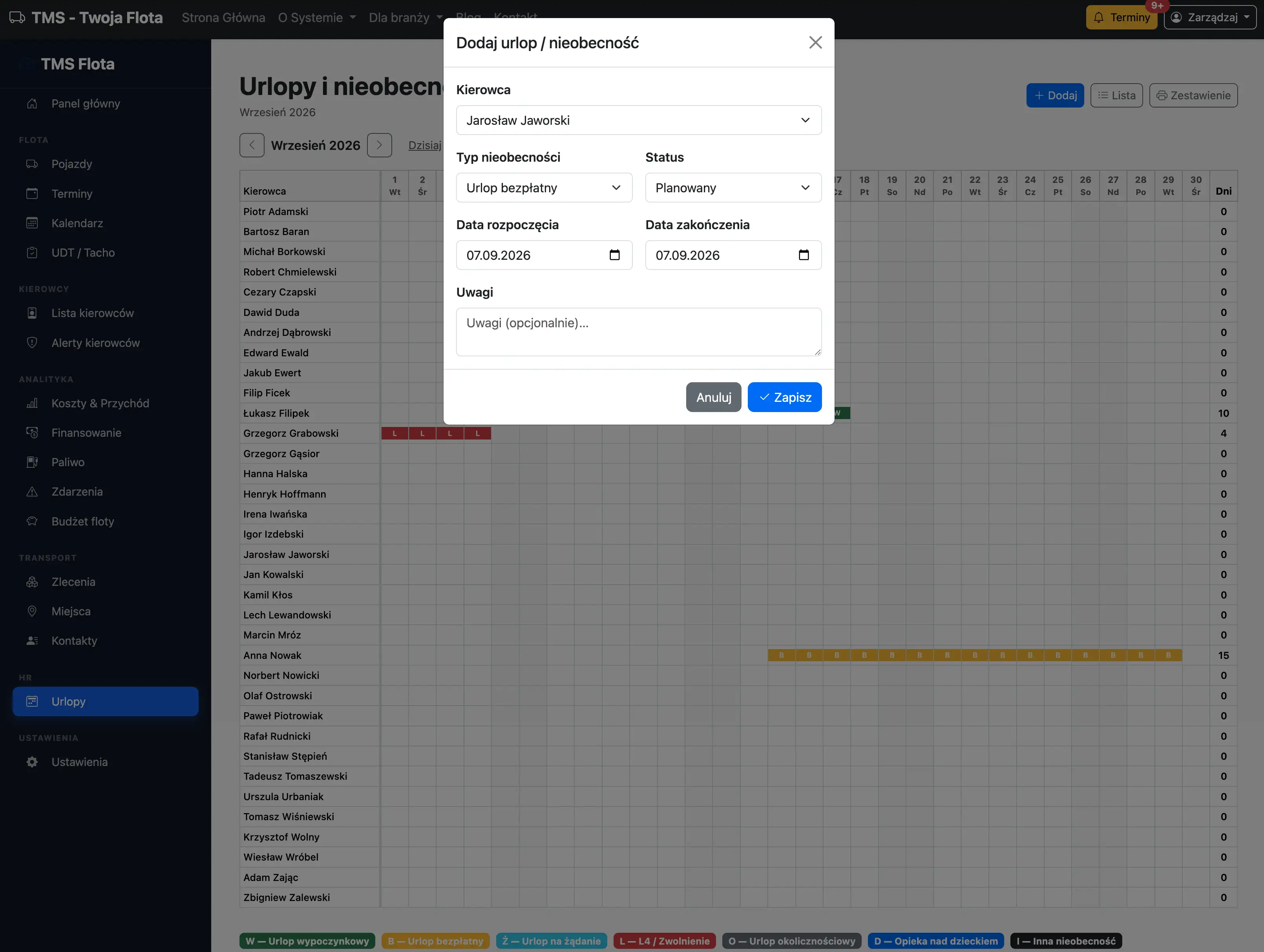1264x952 pixels.
Task: Close the Dodaj urlop dialog with X
Action: [815, 42]
